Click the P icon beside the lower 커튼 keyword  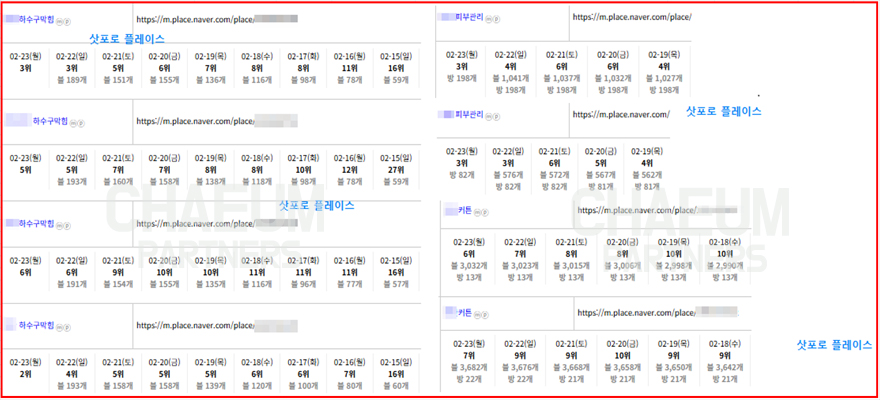[485, 313]
